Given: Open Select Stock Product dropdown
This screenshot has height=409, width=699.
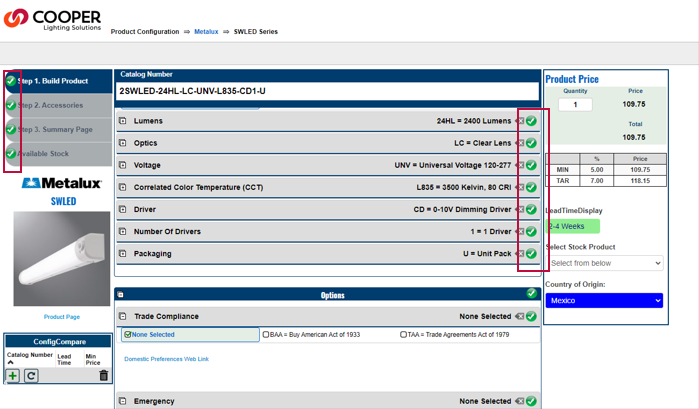Looking at the screenshot, I should coord(604,263).
